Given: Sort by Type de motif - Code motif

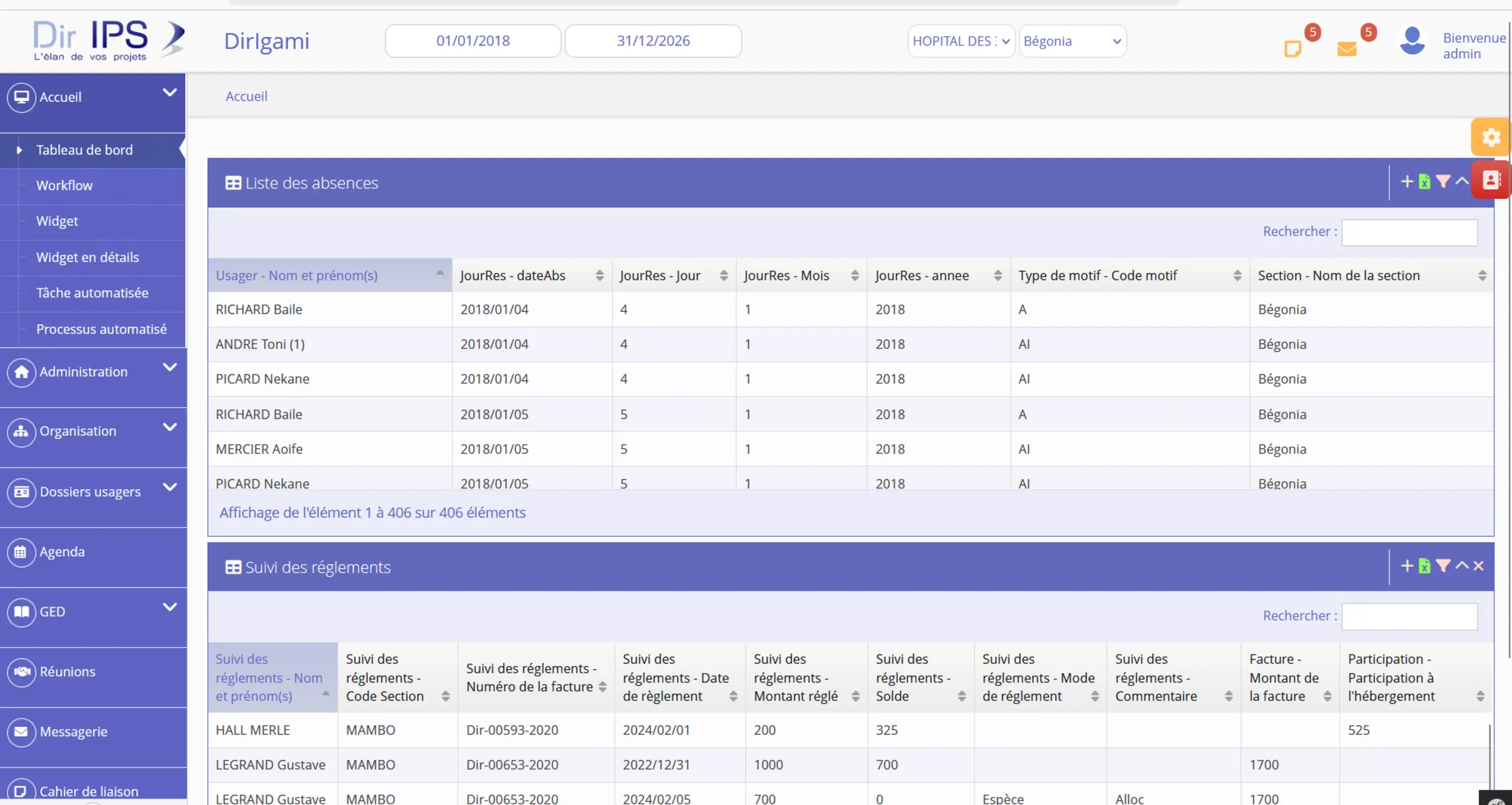Looking at the screenshot, I should pyautogui.click(x=1130, y=276).
